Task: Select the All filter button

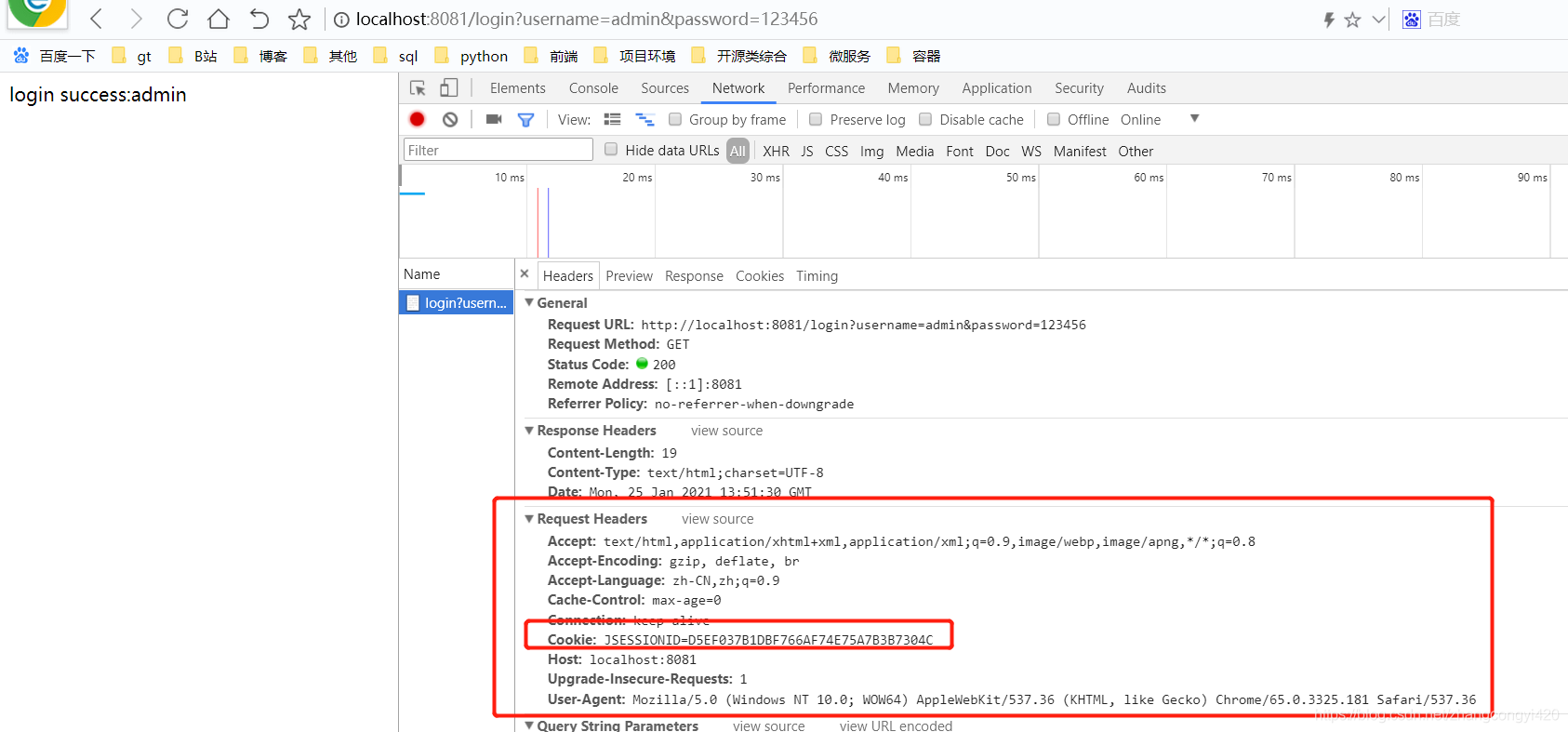Action: coord(737,151)
